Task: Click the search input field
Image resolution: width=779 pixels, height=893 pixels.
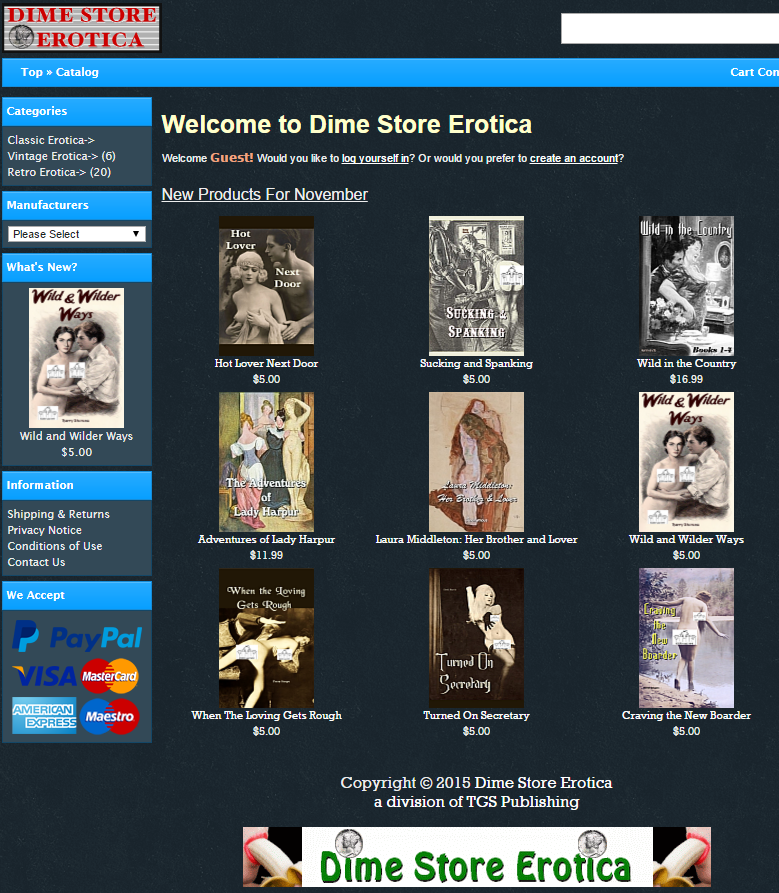Action: coord(668,29)
